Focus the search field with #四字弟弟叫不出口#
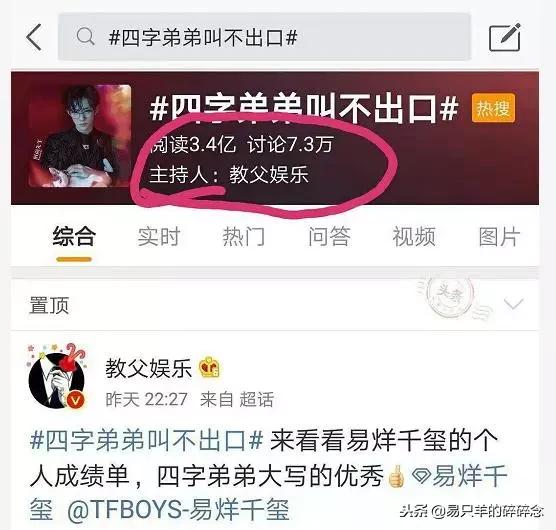This screenshot has width=556, height=530. 265,37
